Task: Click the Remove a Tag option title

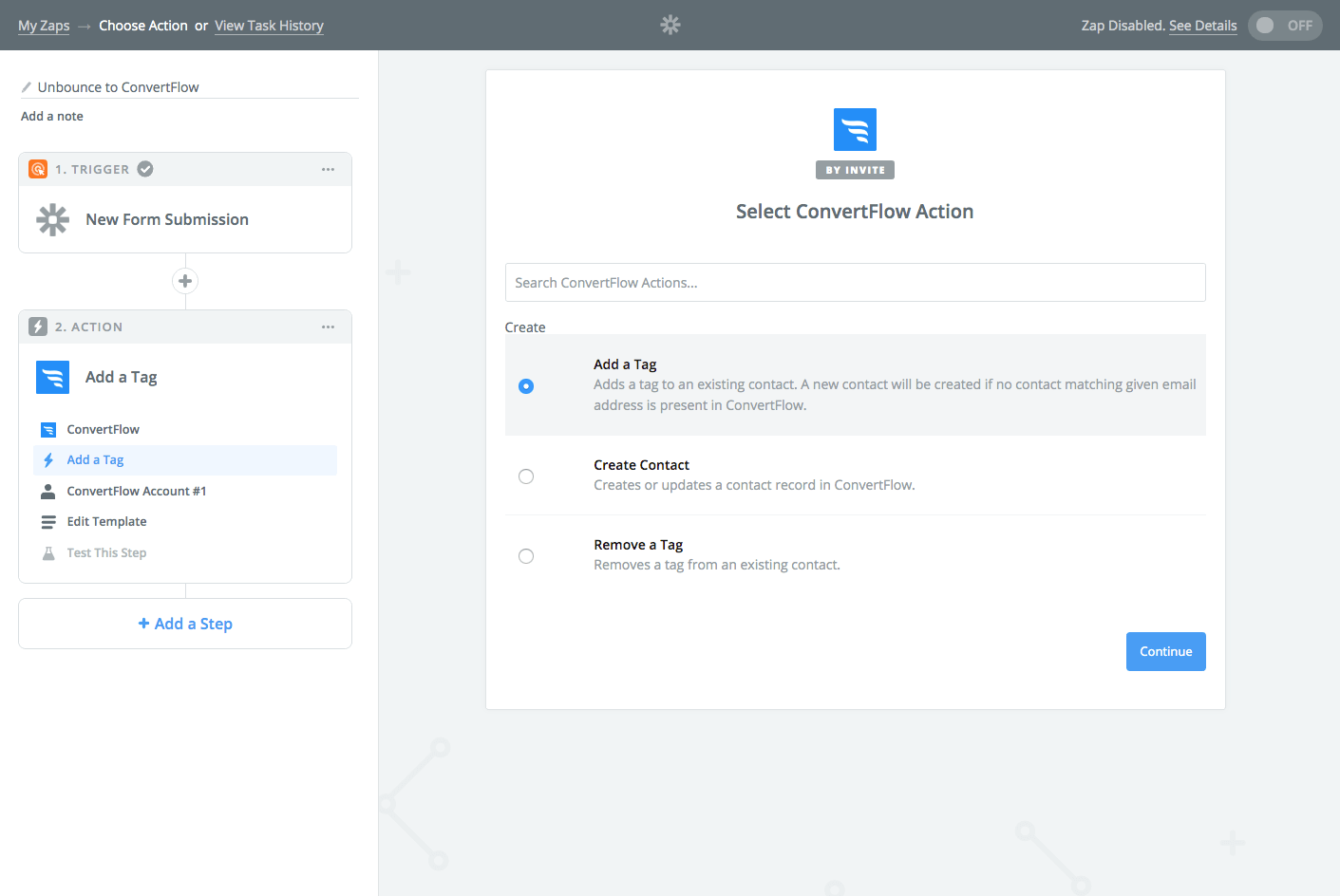Action: pyautogui.click(x=638, y=545)
